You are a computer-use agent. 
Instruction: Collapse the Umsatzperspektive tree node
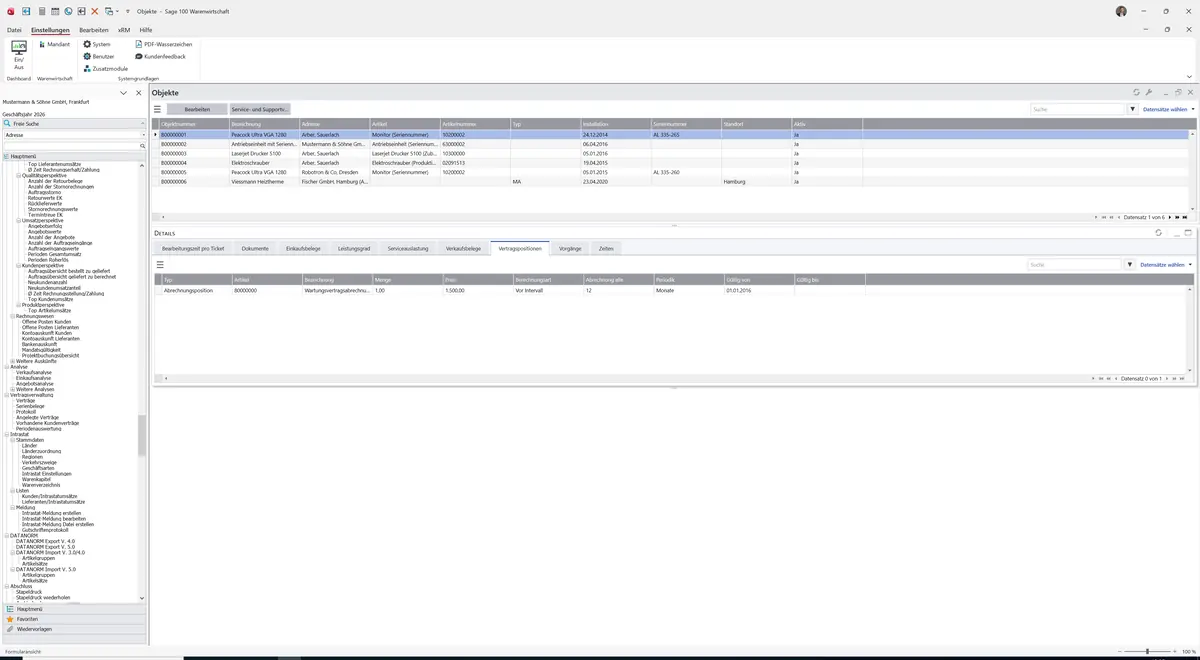(x=19, y=220)
